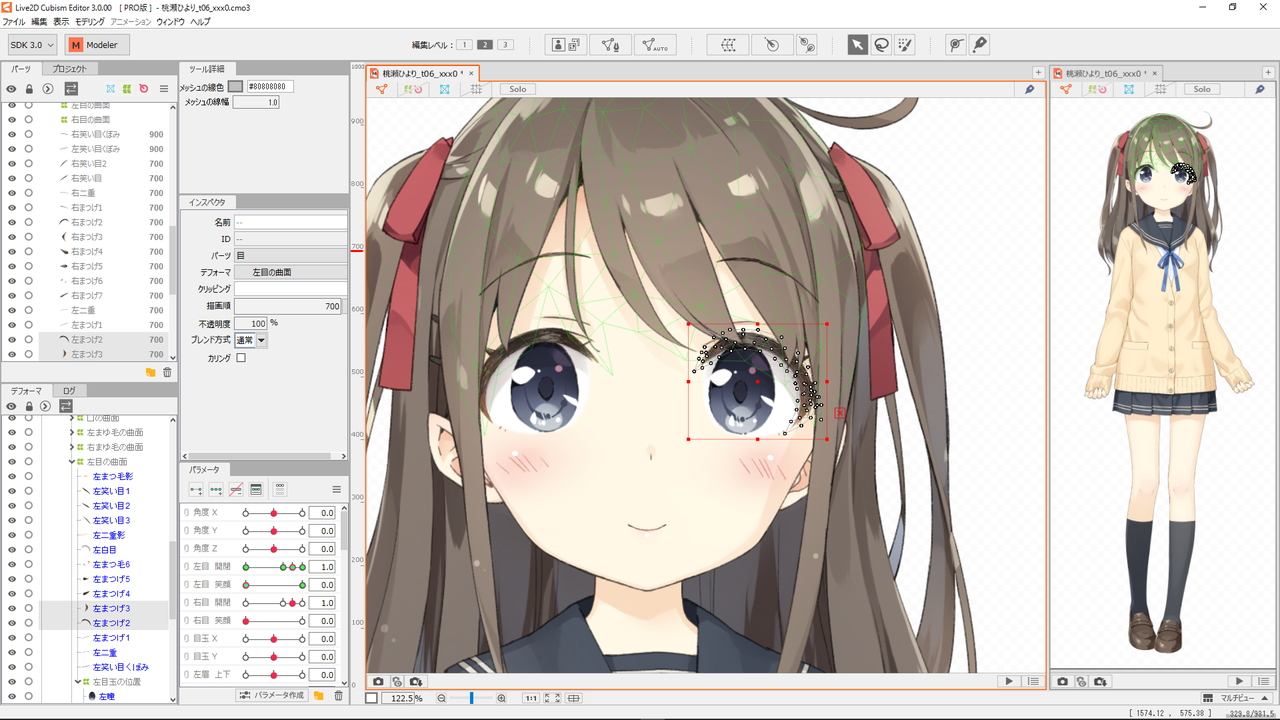The image size is (1280, 720).
Task: Click the create warp deformer icon
Action: 728,45
